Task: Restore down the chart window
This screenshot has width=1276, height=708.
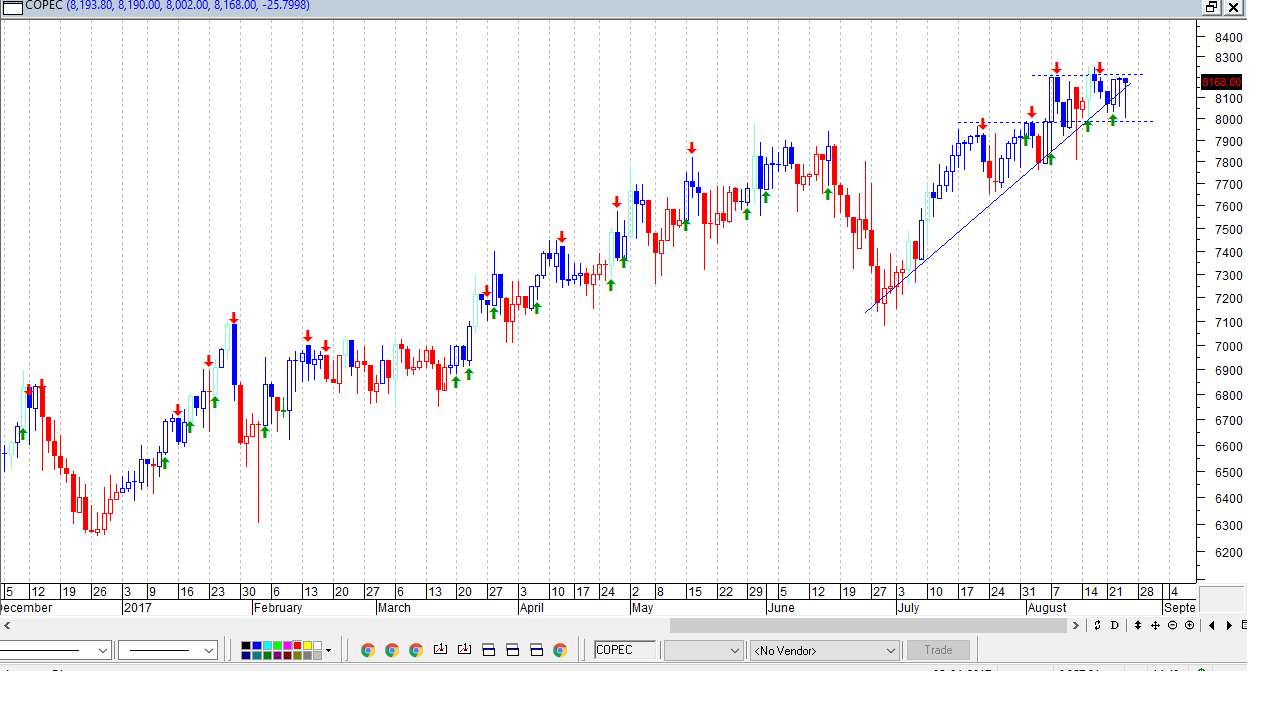Action: (1211, 7)
